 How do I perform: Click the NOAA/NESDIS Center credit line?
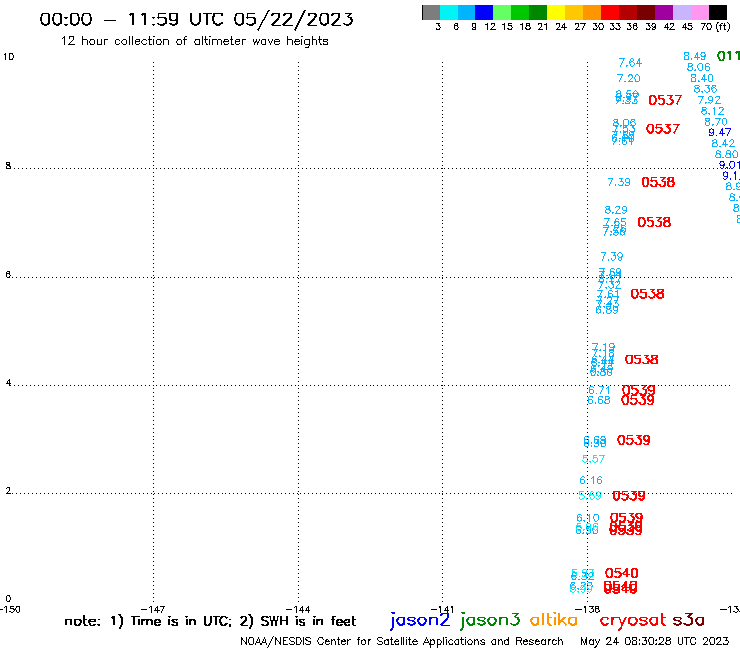pyautogui.click(x=402, y=641)
